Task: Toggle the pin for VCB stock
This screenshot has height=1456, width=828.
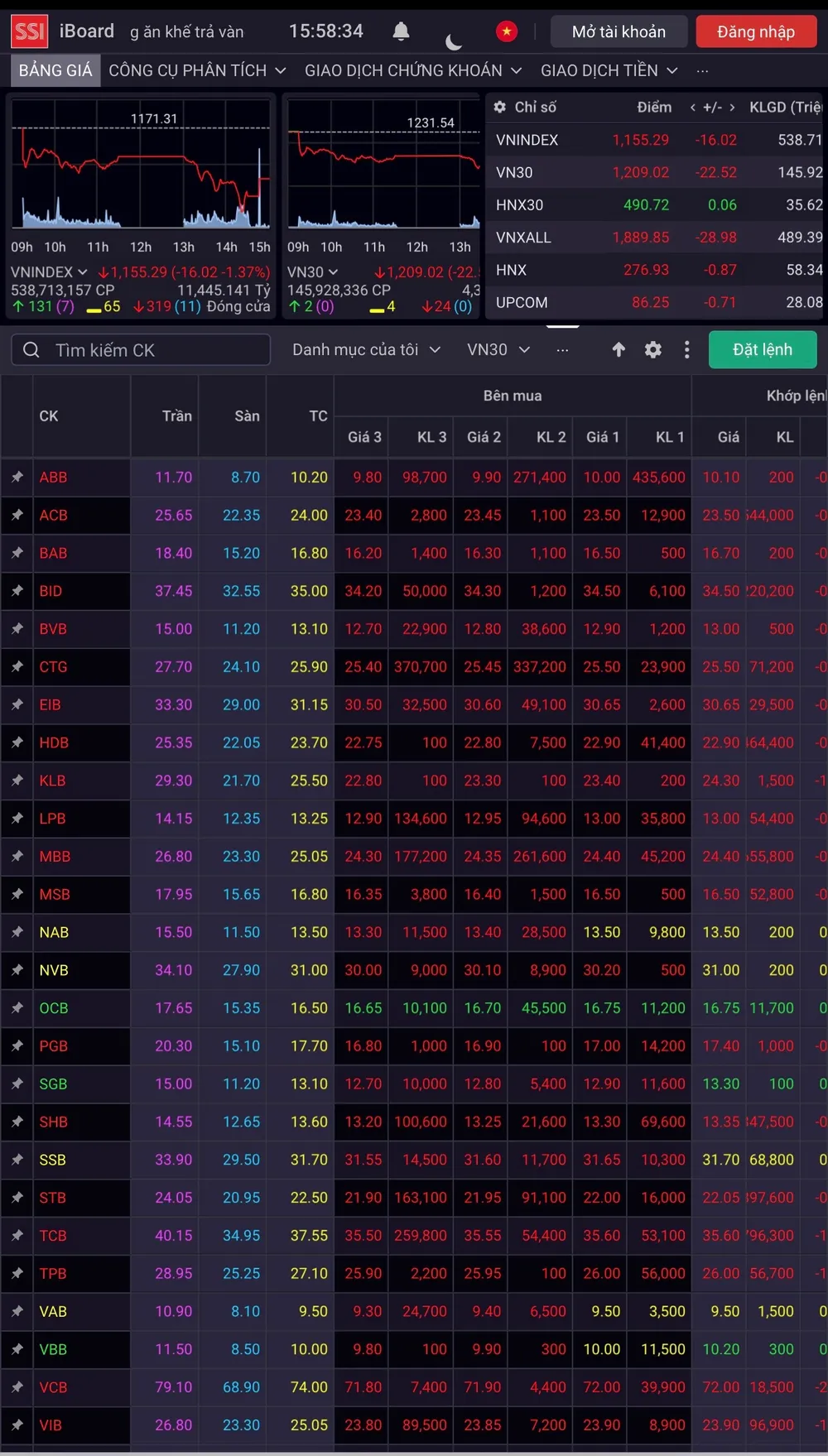Action: [x=17, y=1386]
